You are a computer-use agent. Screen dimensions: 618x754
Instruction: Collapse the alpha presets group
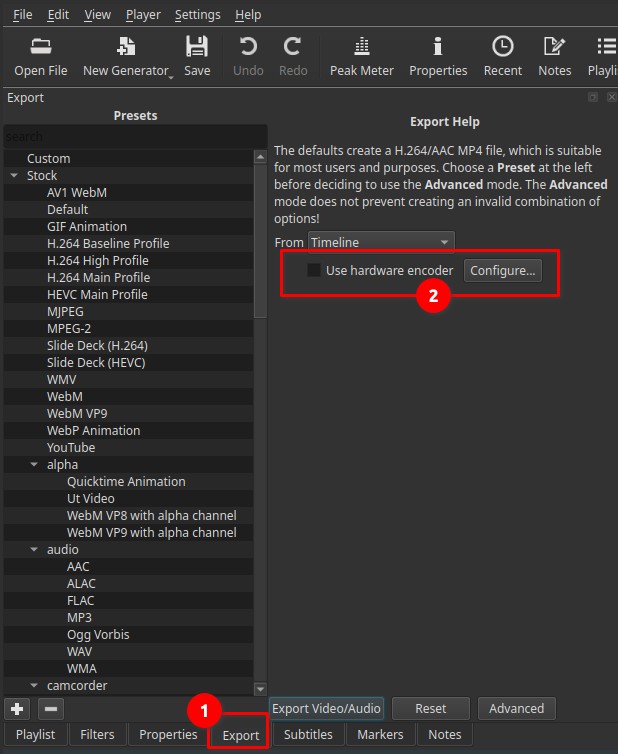click(34, 465)
